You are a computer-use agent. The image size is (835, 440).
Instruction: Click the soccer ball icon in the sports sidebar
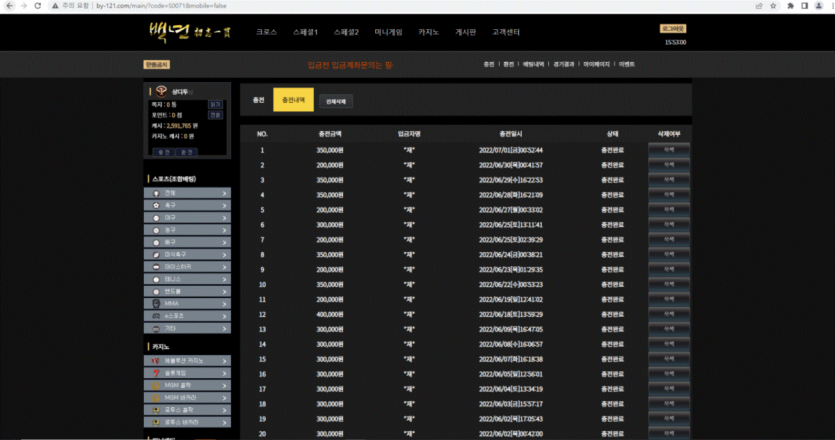(x=156, y=204)
